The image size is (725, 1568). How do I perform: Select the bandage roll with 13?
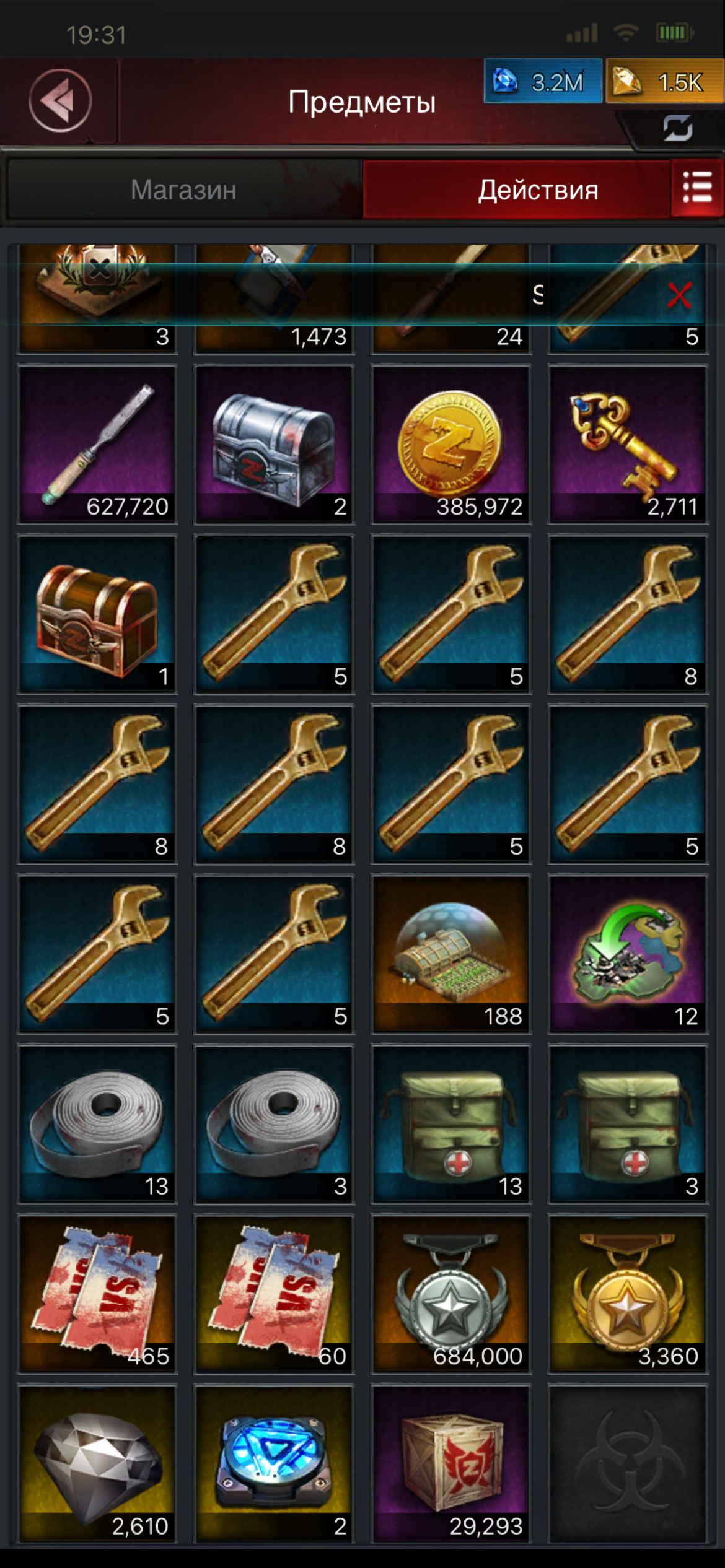pyautogui.click(x=97, y=1124)
